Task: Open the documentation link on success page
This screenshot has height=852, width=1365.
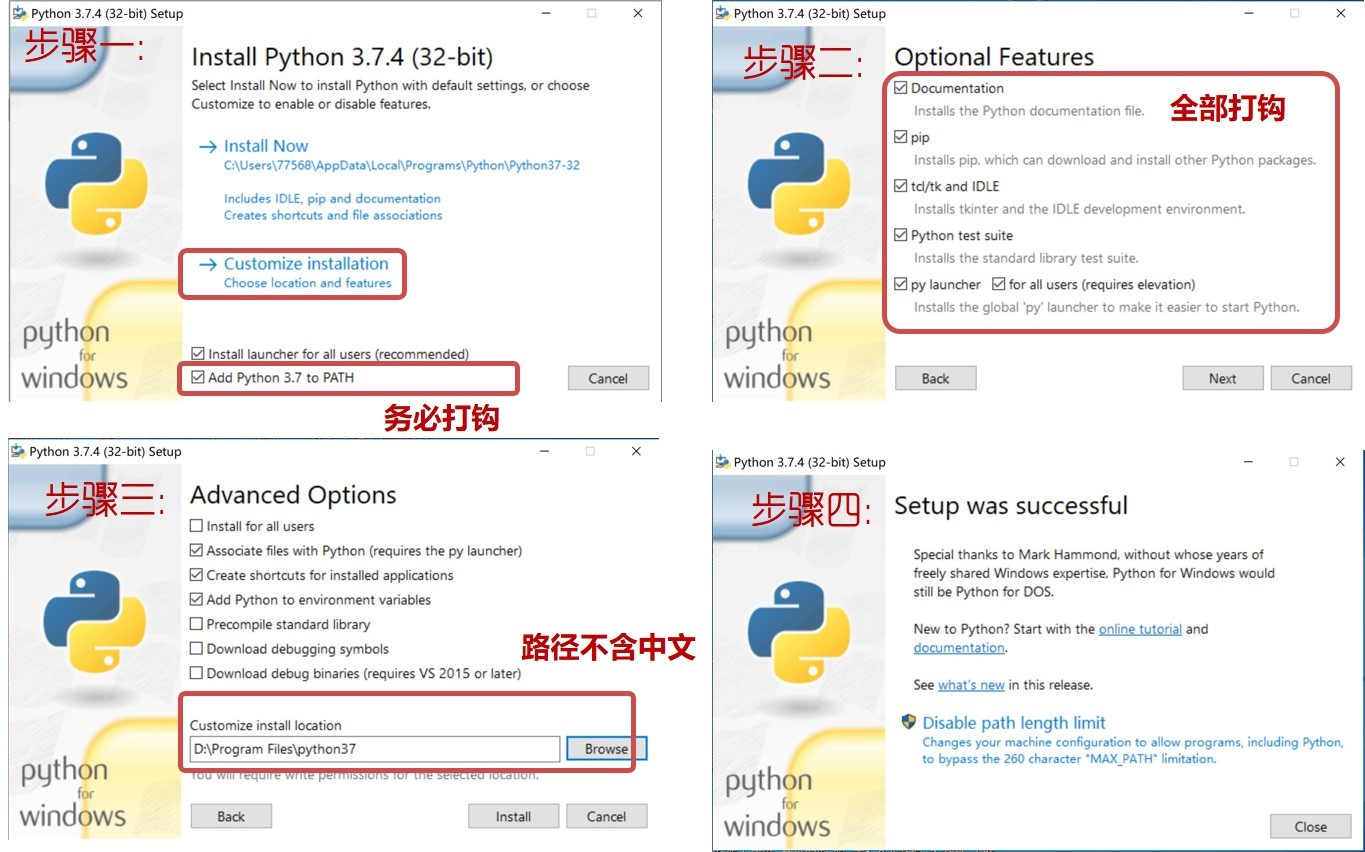Action: click(x=959, y=648)
